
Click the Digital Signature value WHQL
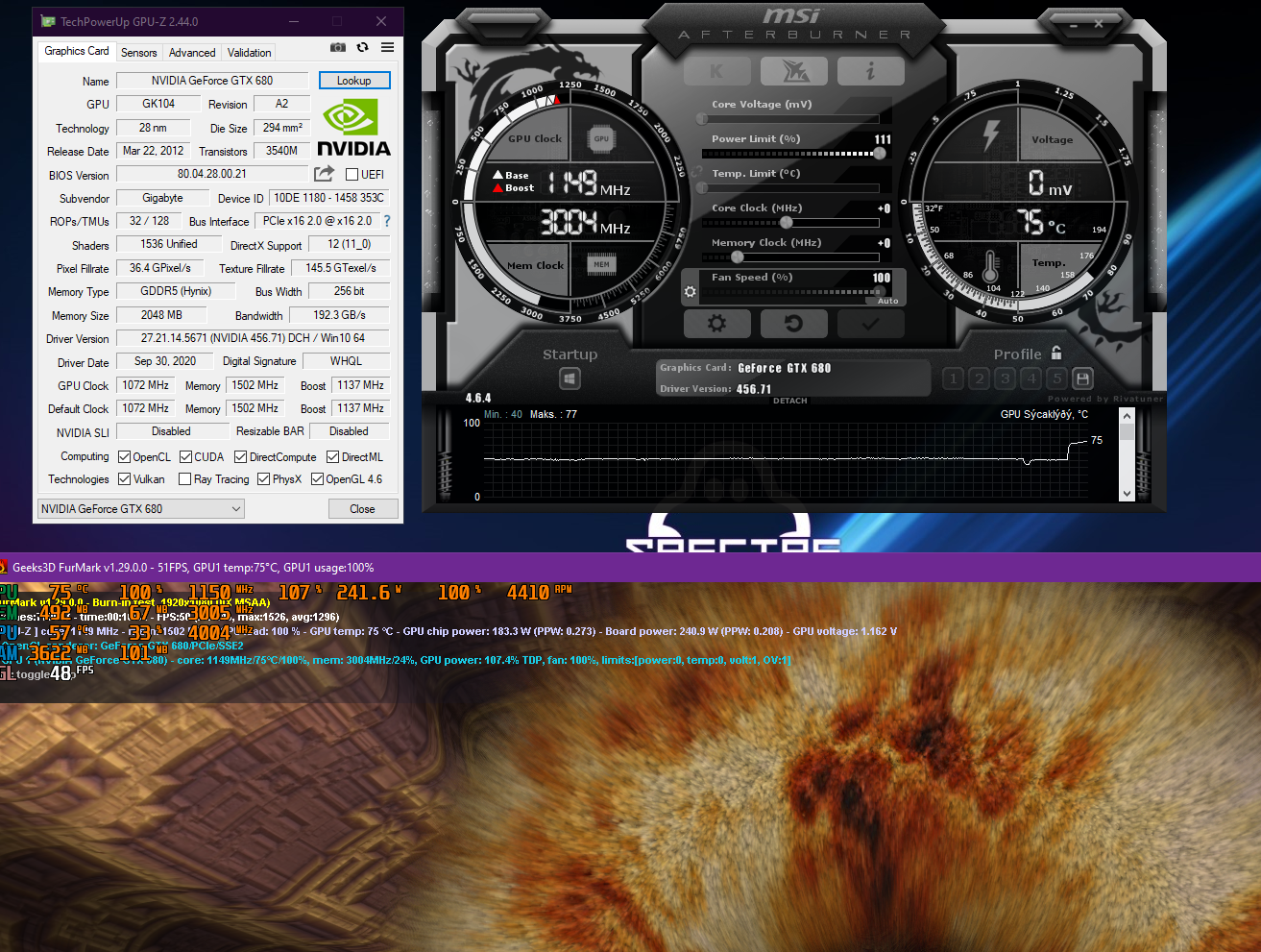pos(346,361)
